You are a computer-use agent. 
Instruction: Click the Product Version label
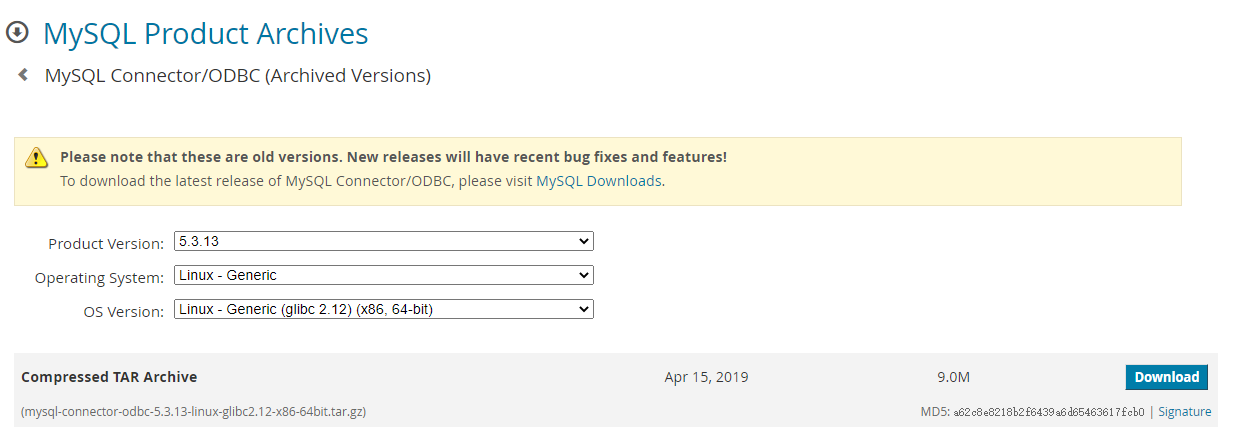[x=105, y=244]
